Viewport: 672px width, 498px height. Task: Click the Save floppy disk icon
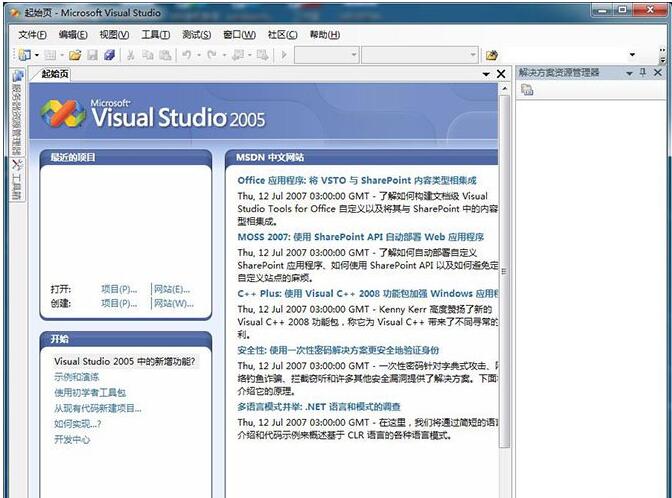point(93,55)
